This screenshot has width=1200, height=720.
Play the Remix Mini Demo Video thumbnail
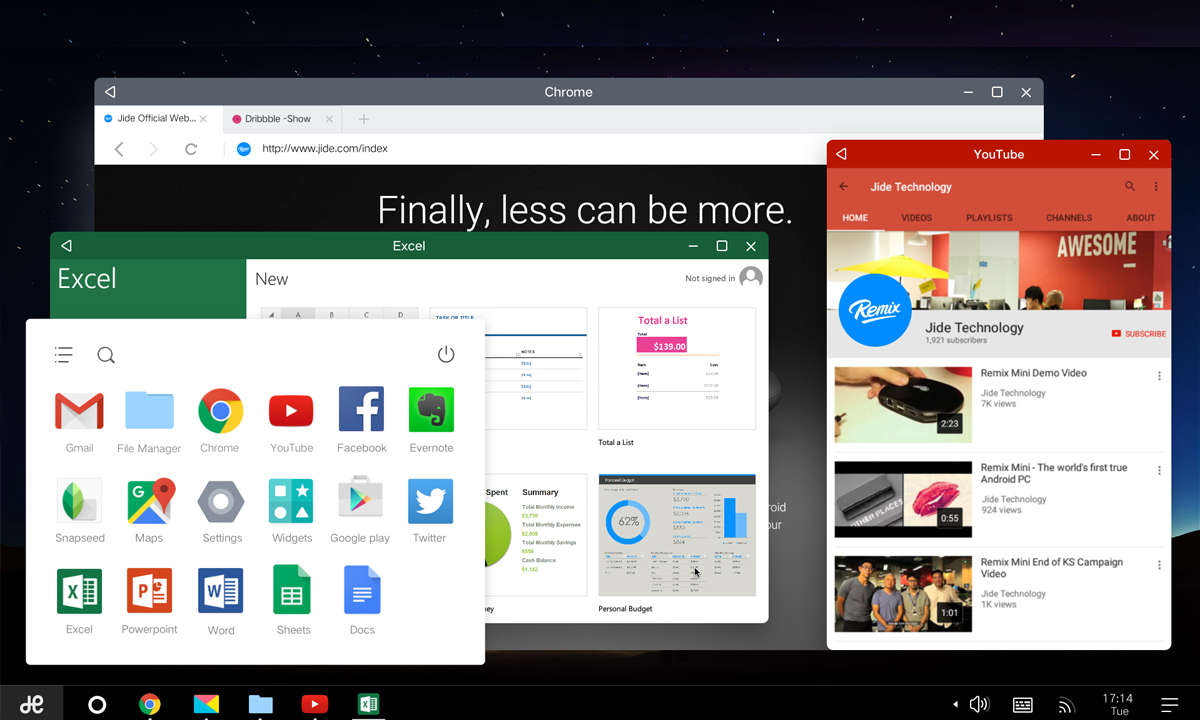tap(903, 404)
